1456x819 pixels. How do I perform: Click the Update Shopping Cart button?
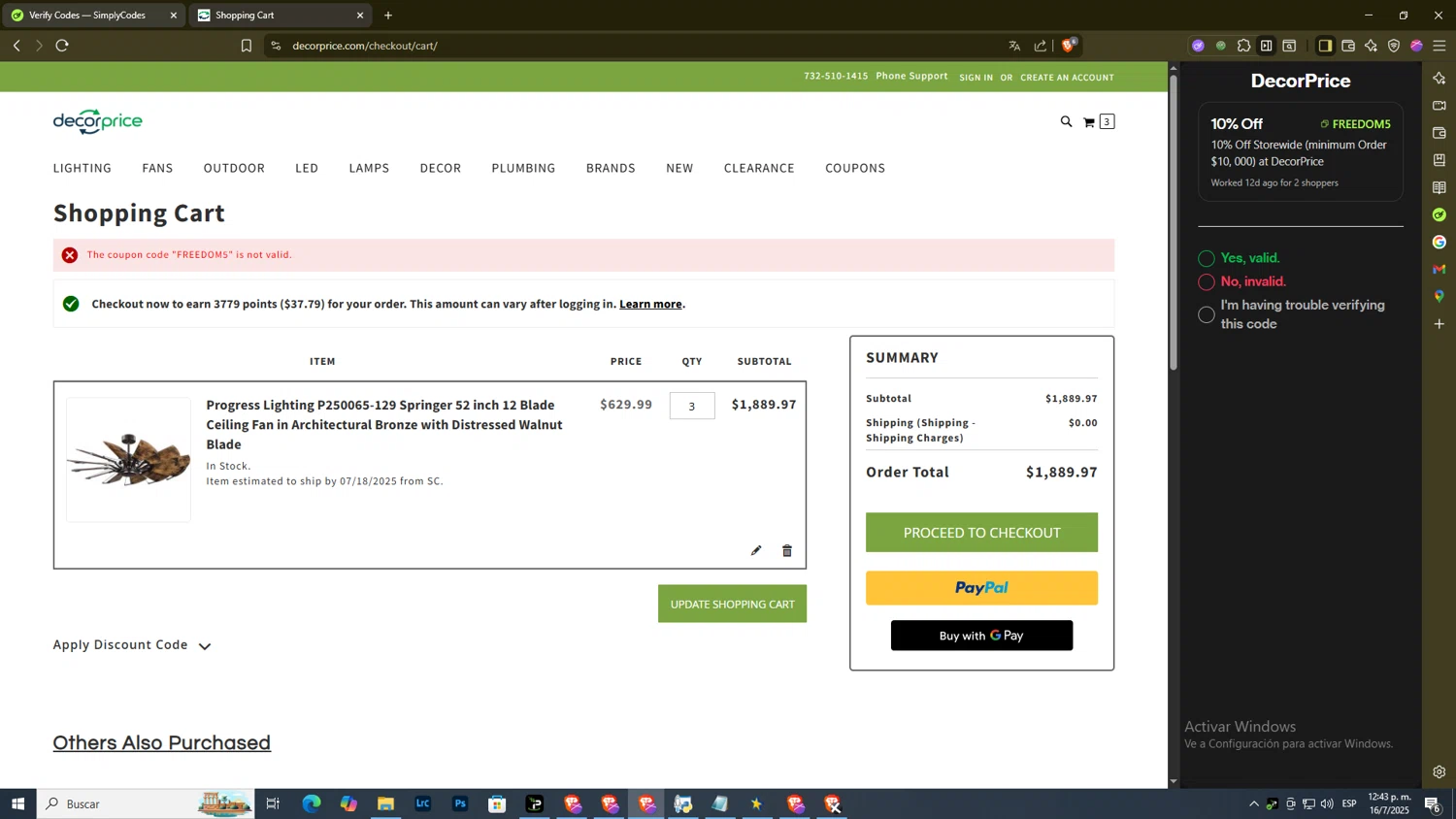732,604
